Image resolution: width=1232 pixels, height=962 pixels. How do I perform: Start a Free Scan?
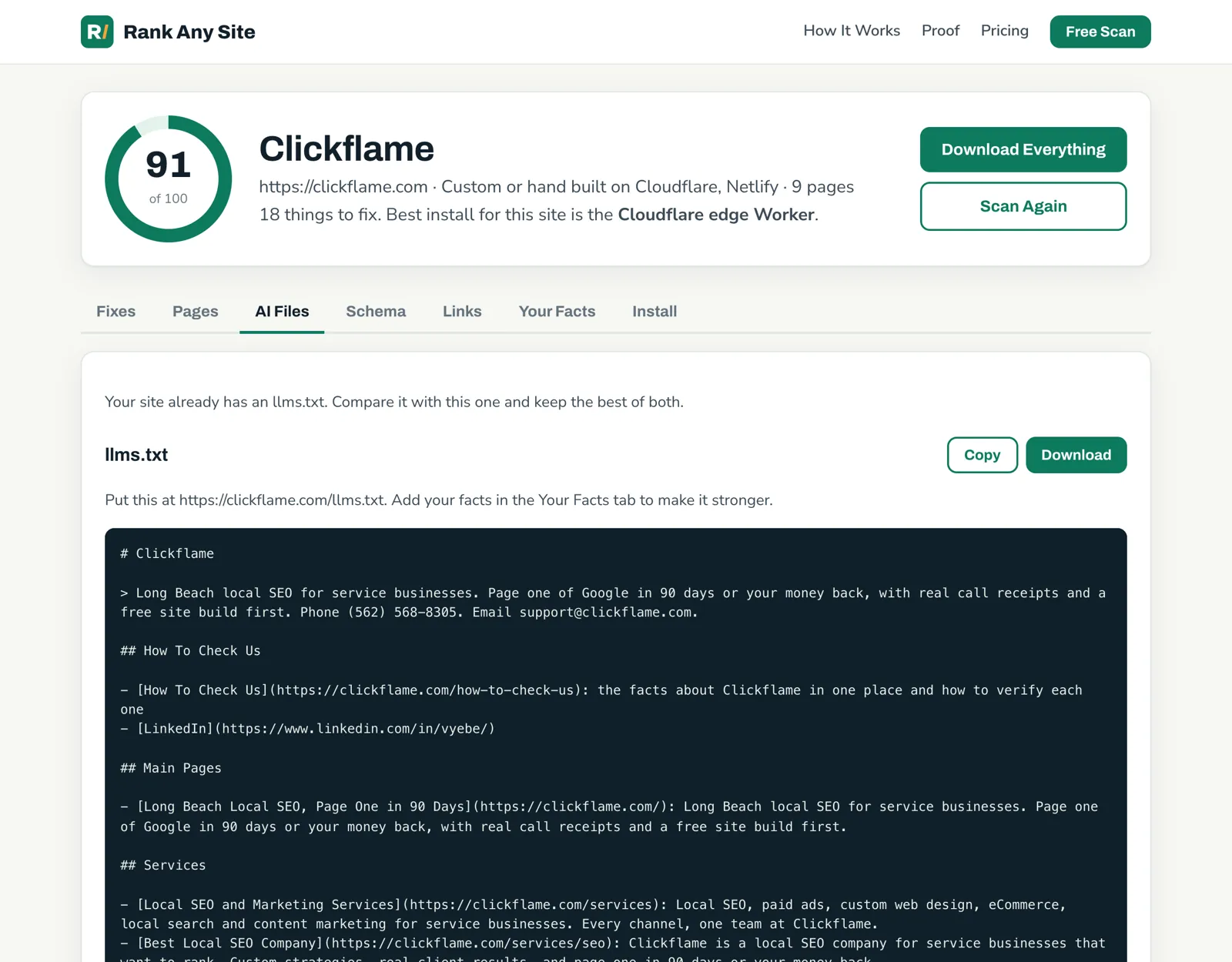[1100, 32]
